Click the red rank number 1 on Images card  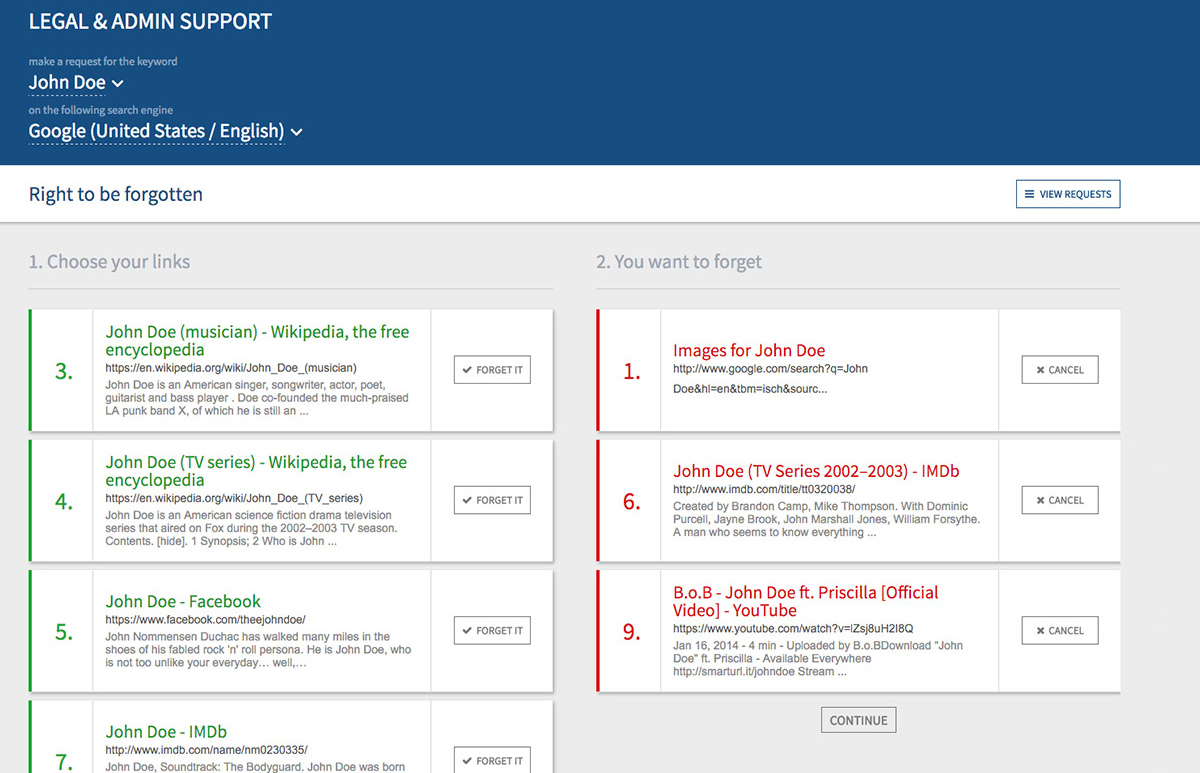pos(632,372)
